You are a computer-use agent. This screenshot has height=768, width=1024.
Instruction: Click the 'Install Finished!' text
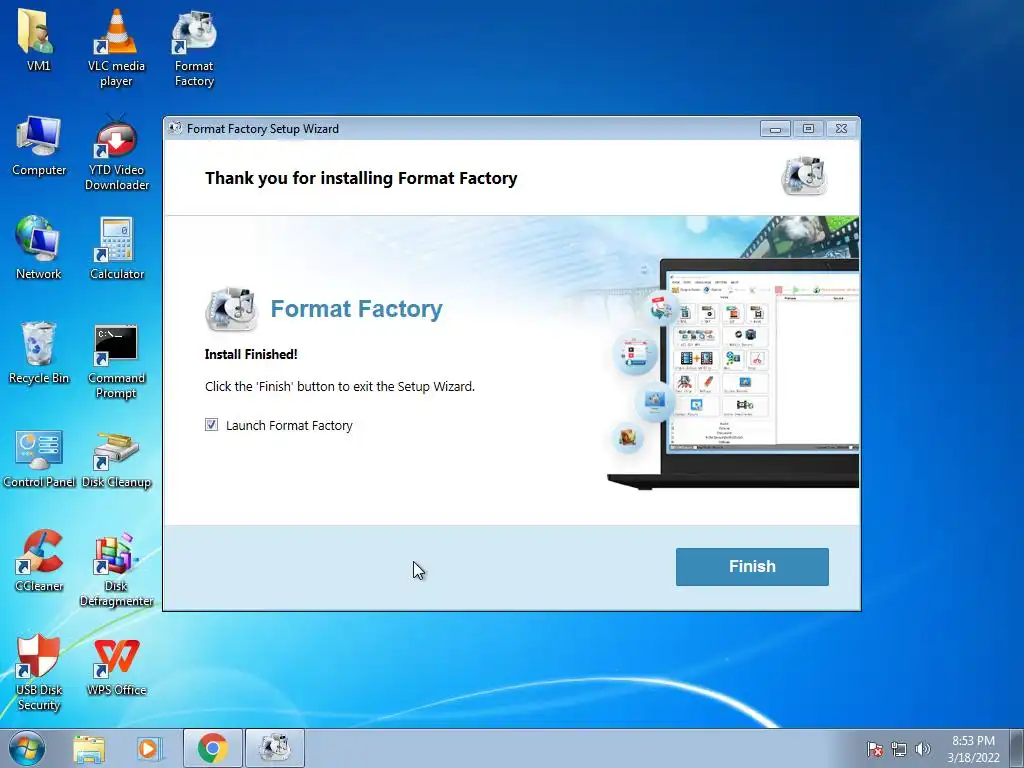251,354
